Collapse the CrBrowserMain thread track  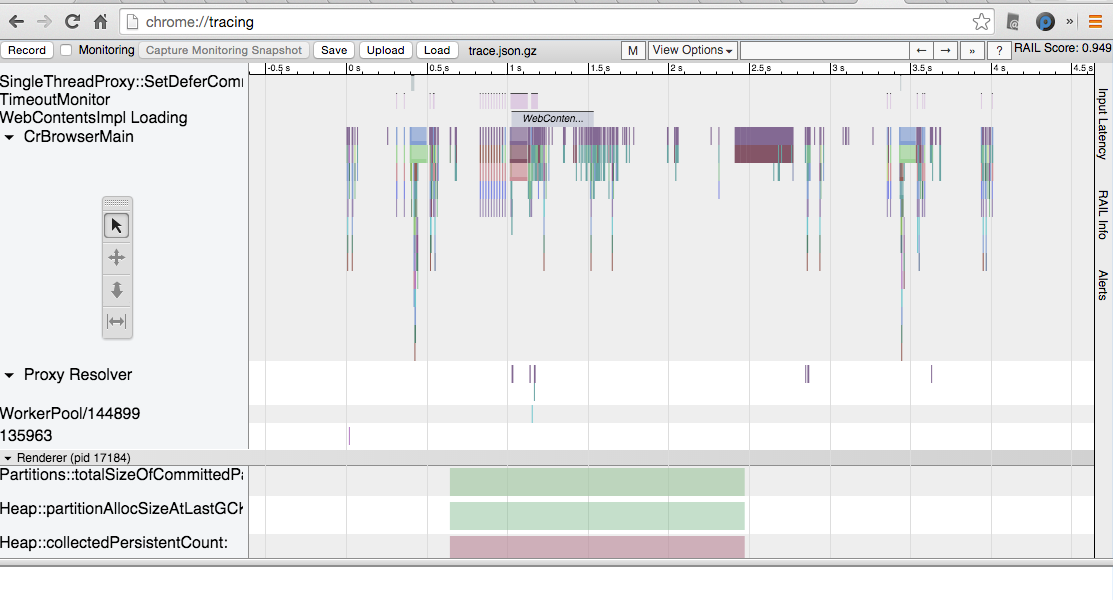(x=10, y=137)
